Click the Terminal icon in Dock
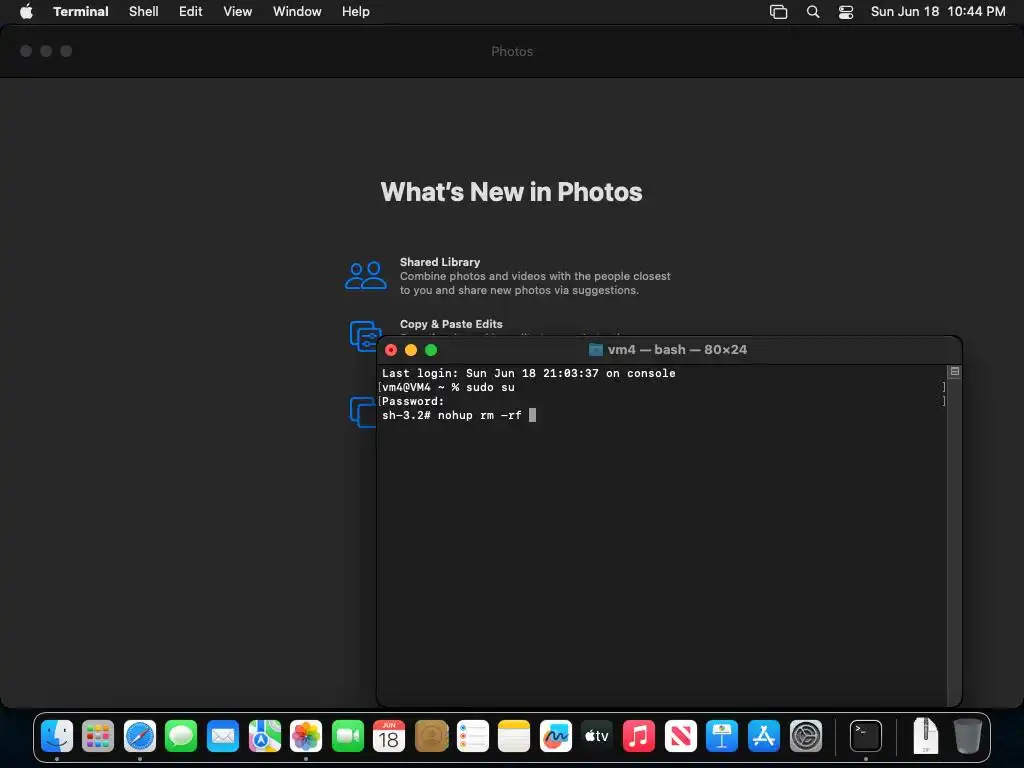The height and width of the screenshot is (768, 1024). pyautogui.click(x=866, y=736)
